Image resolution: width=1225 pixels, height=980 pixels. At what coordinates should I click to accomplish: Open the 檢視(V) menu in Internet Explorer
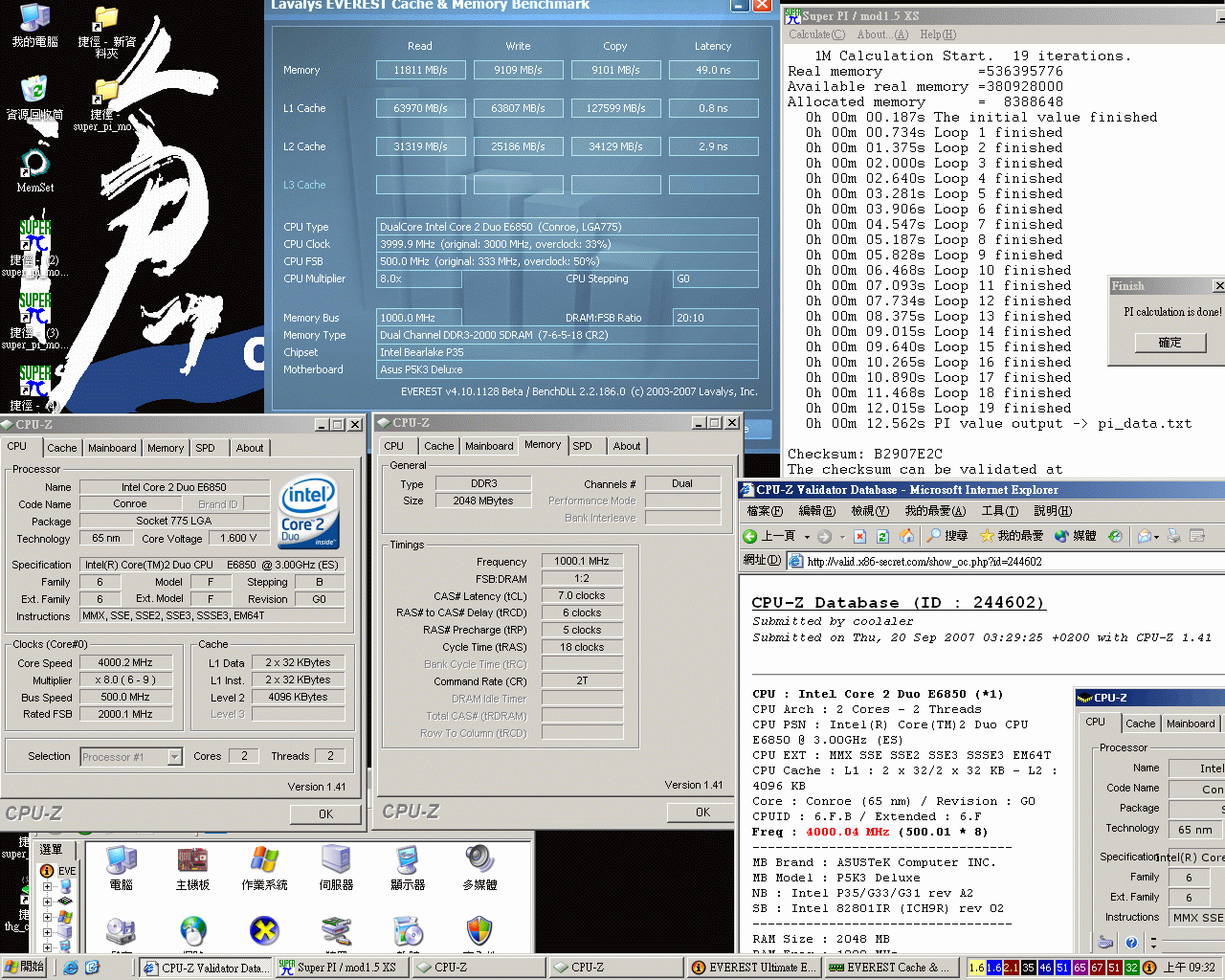[x=870, y=511]
